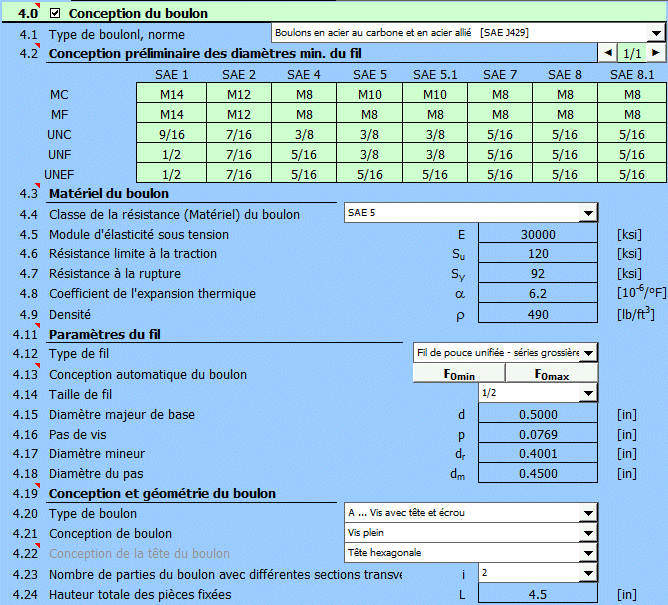Click the Conception préliminaire des diamètres heading

pyautogui.click(x=205, y=53)
